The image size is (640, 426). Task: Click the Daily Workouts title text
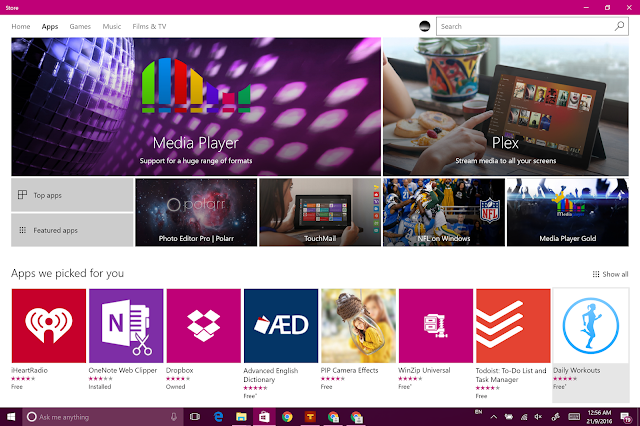point(577,370)
